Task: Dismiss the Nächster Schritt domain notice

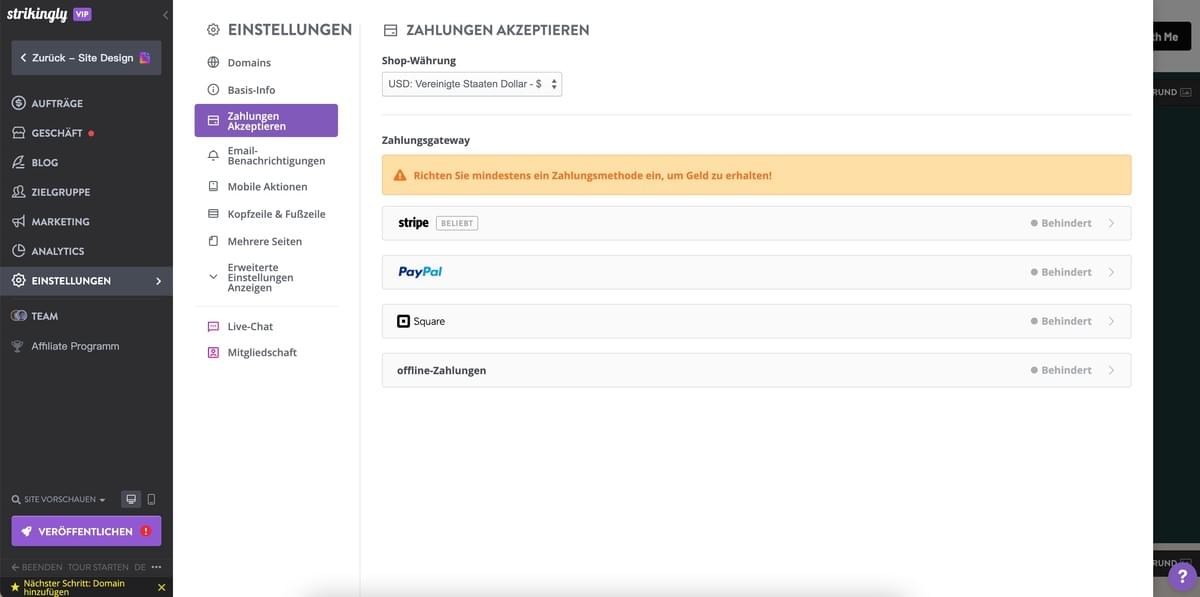Action: tap(161, 587)
